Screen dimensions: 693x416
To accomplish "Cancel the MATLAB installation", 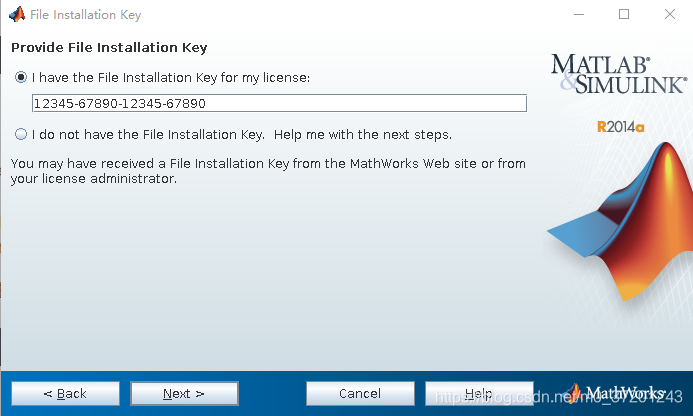I will [360, 393].
